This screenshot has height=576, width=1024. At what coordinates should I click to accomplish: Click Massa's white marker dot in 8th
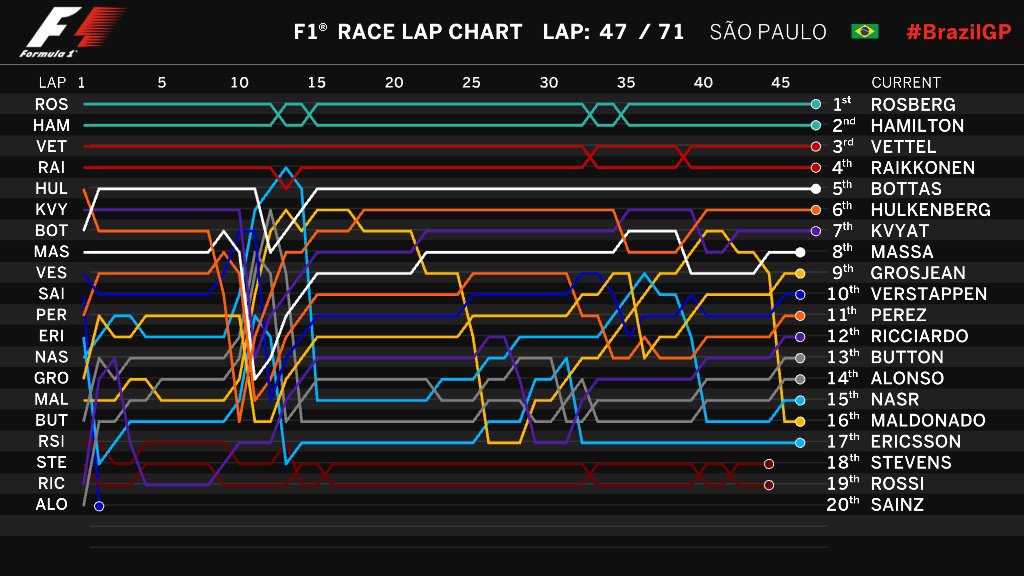pos(800,252)
